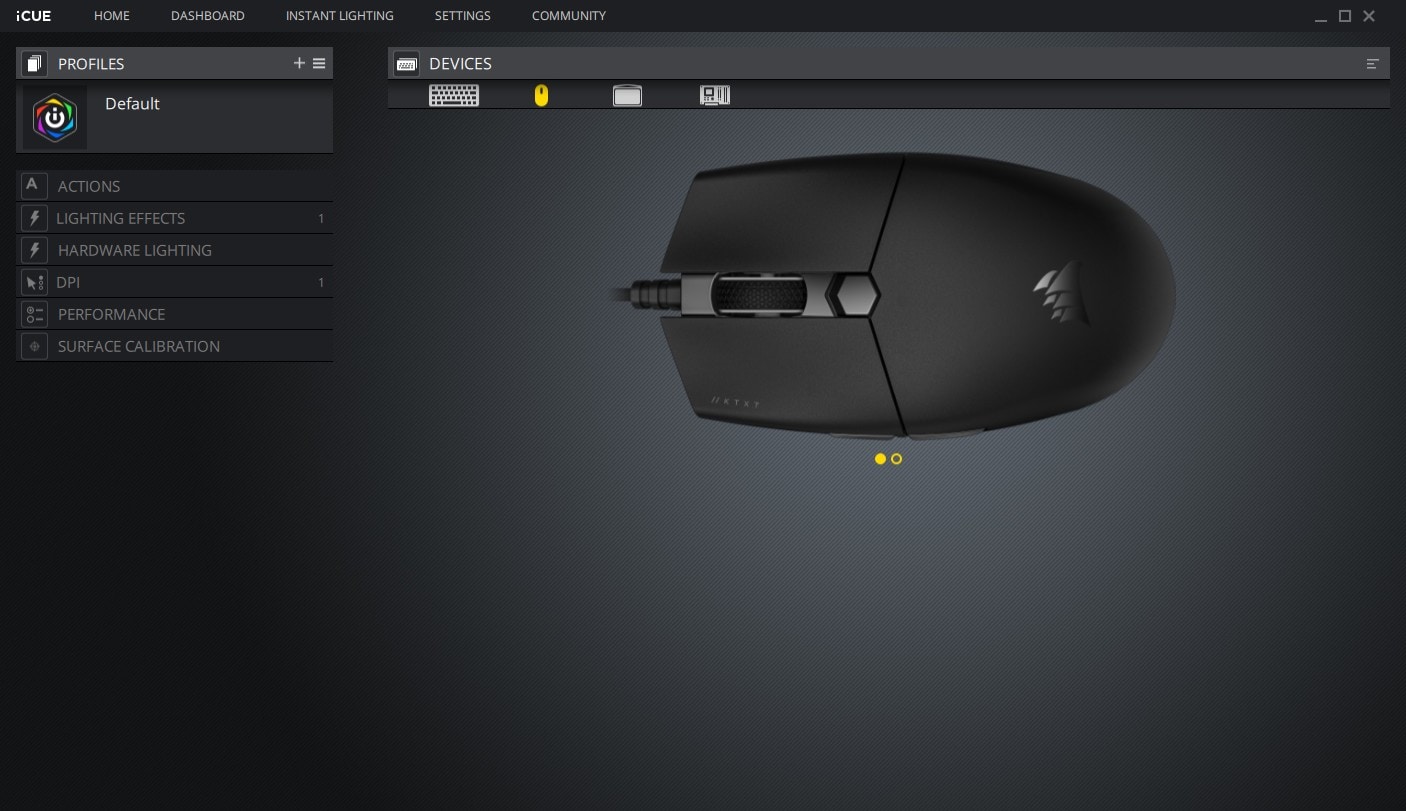Click the Devices panel header icon
Screen dimensions: 1406x811
click(406, 63)
